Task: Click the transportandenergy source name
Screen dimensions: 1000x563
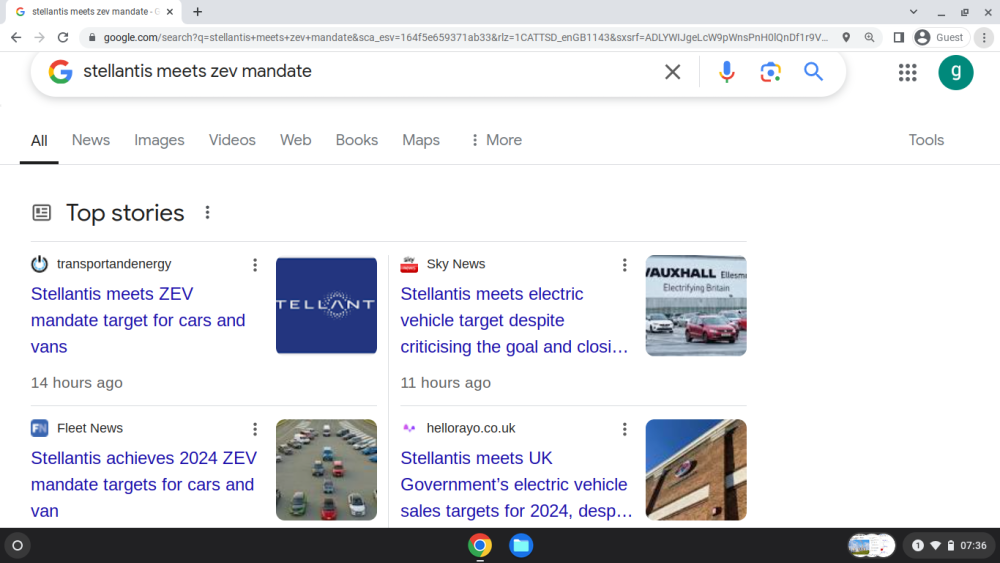Action: (114, 264)
